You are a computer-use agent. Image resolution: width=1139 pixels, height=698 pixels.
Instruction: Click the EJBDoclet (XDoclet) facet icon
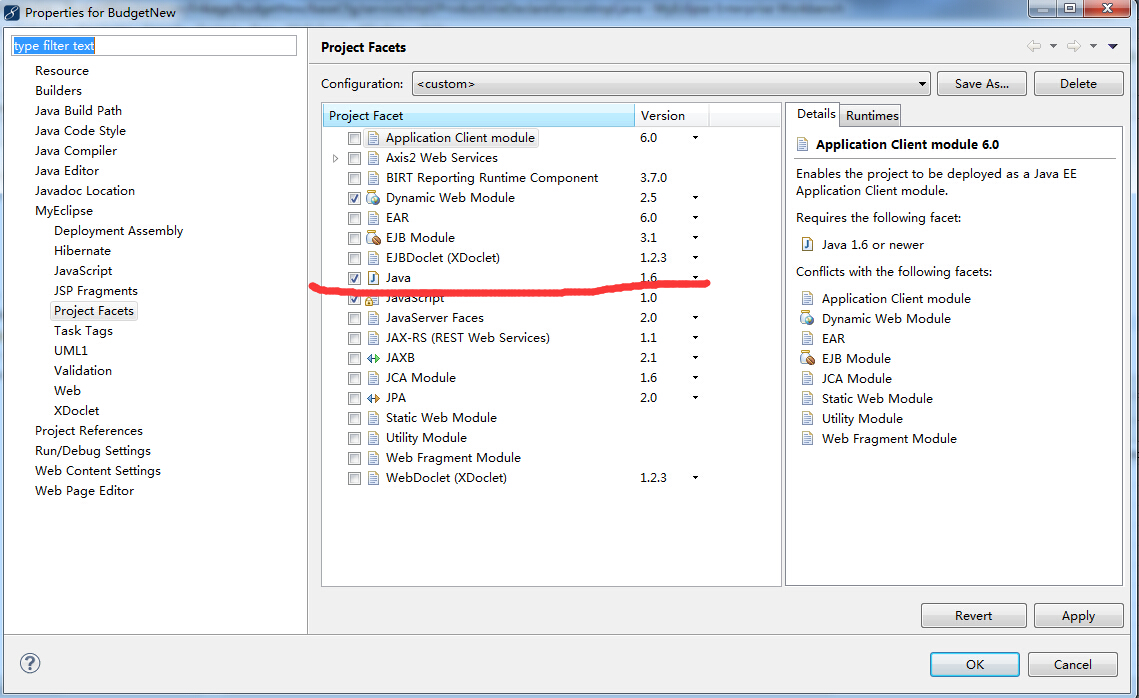(373, 257)
